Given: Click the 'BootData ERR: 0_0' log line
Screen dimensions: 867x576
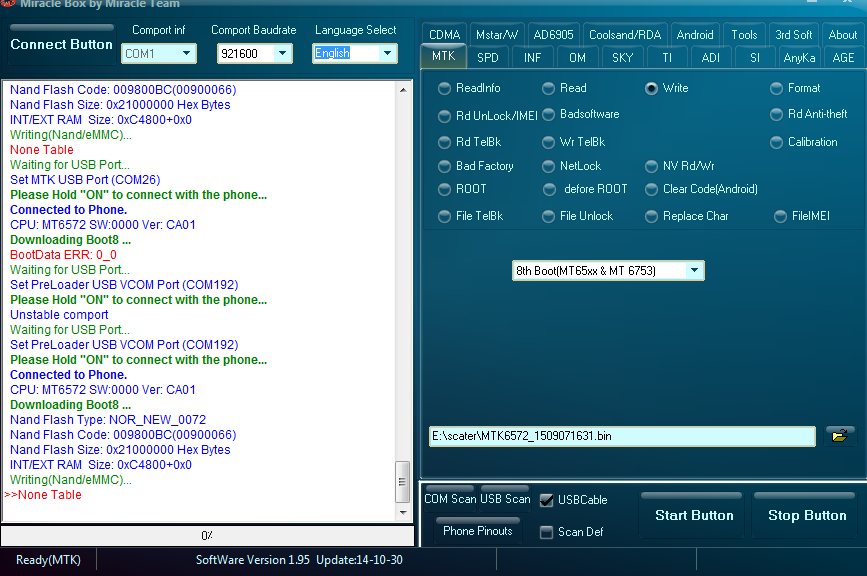Looking at the screenshot, I should (x=63, y=255).
